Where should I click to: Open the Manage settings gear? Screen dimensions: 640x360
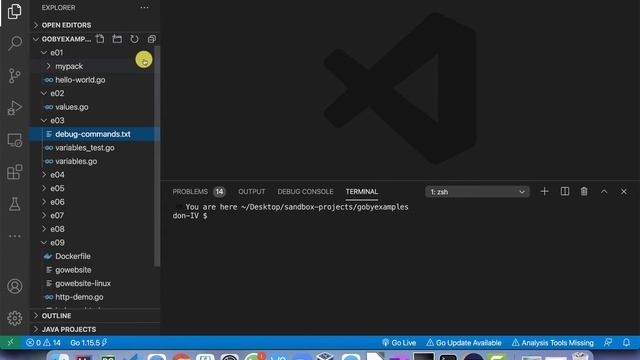(15, 318)
